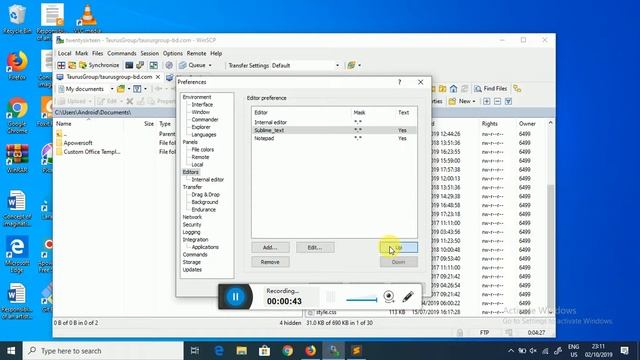Click the pencil annotate icon on recording bar
640x360 pixels.
click(x=408, y=296)
